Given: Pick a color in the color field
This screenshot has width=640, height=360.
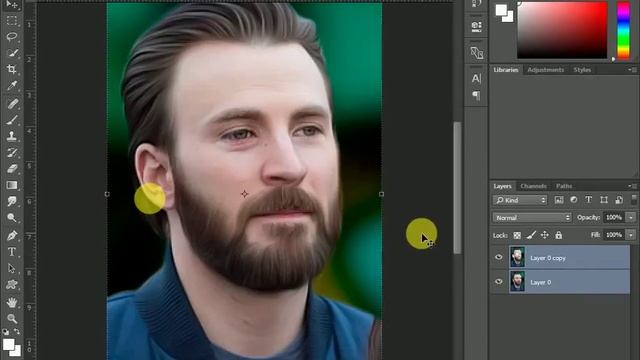Looking at the screenshot, I should [562, 30].
